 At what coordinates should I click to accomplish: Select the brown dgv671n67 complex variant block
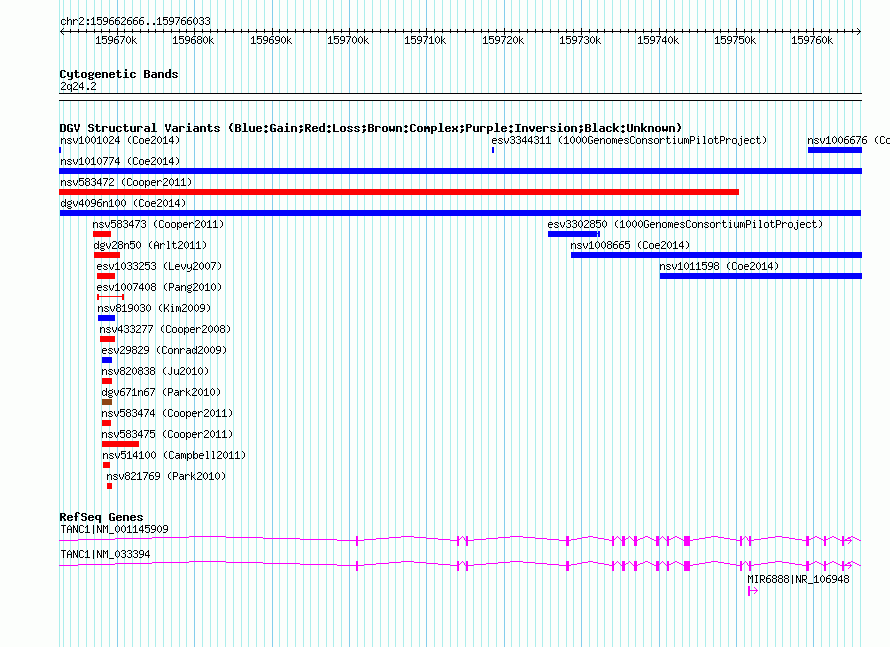107,402
